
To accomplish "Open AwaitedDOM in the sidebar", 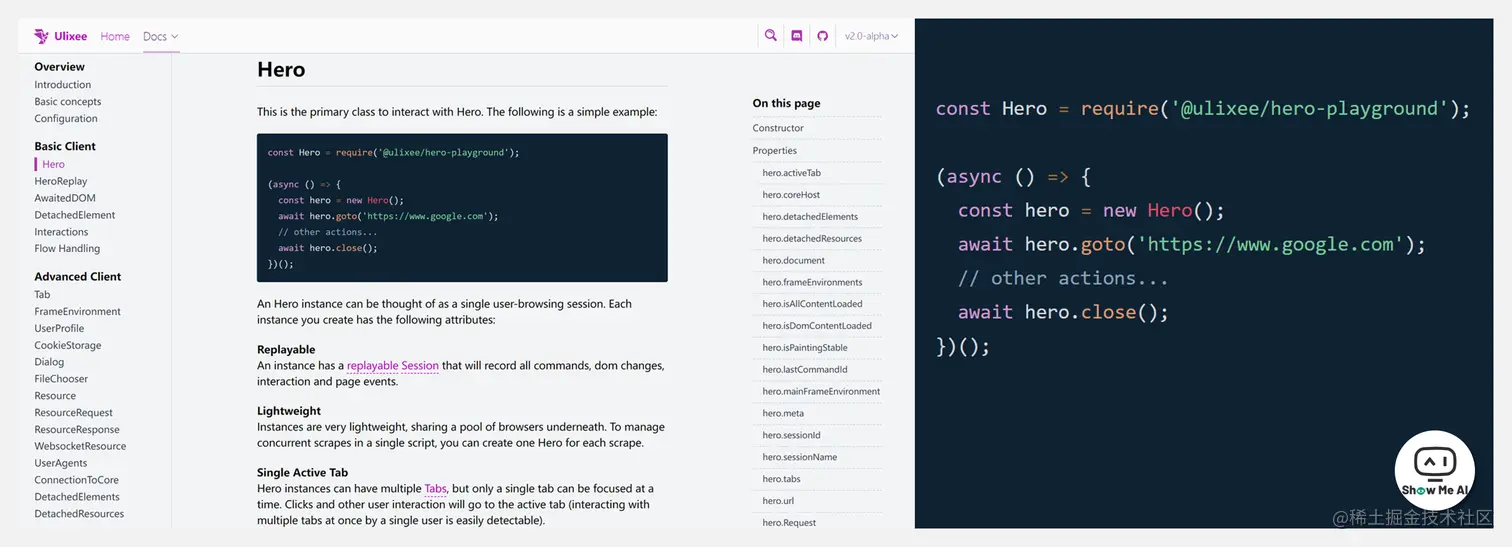I will coord(65,198).
